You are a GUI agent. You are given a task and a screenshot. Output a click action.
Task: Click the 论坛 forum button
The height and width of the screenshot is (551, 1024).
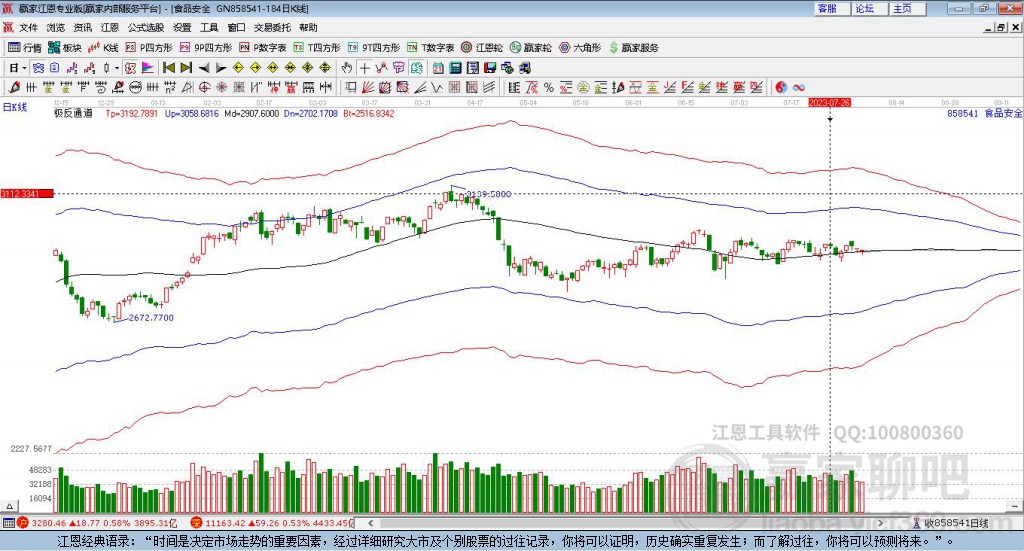coord(864,8)
